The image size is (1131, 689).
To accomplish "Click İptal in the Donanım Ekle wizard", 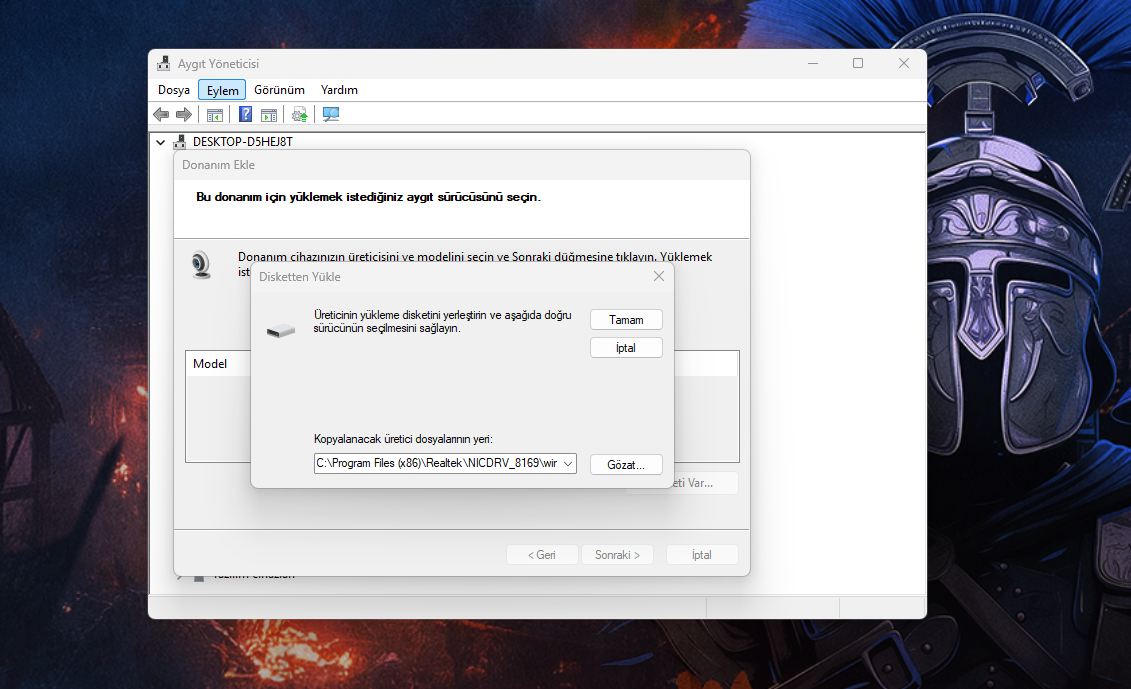I will 702,555.
